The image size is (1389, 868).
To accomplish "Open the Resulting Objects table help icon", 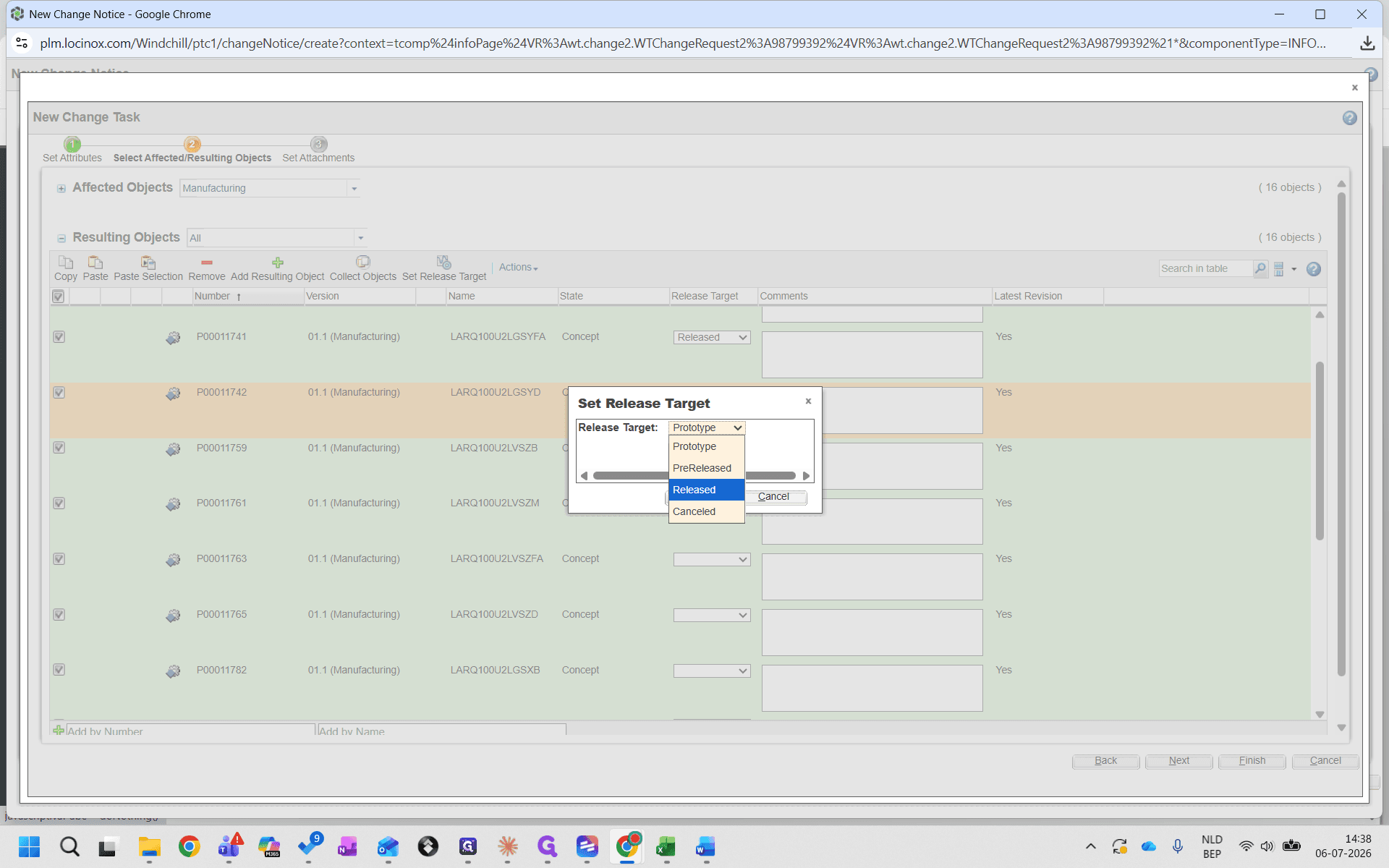I will (x=1314, y=269).
